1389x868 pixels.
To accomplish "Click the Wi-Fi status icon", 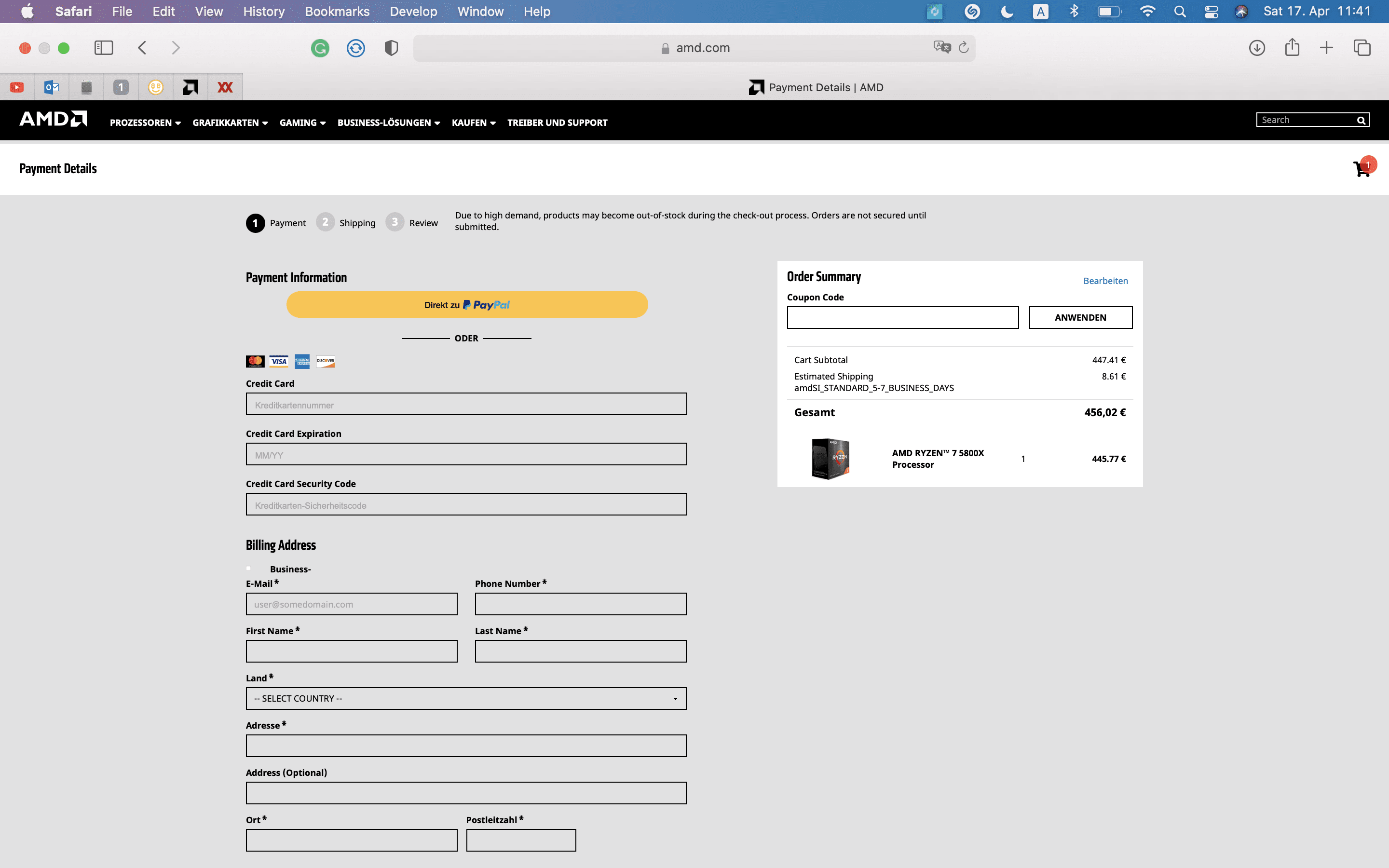I will click(1147, 12).
